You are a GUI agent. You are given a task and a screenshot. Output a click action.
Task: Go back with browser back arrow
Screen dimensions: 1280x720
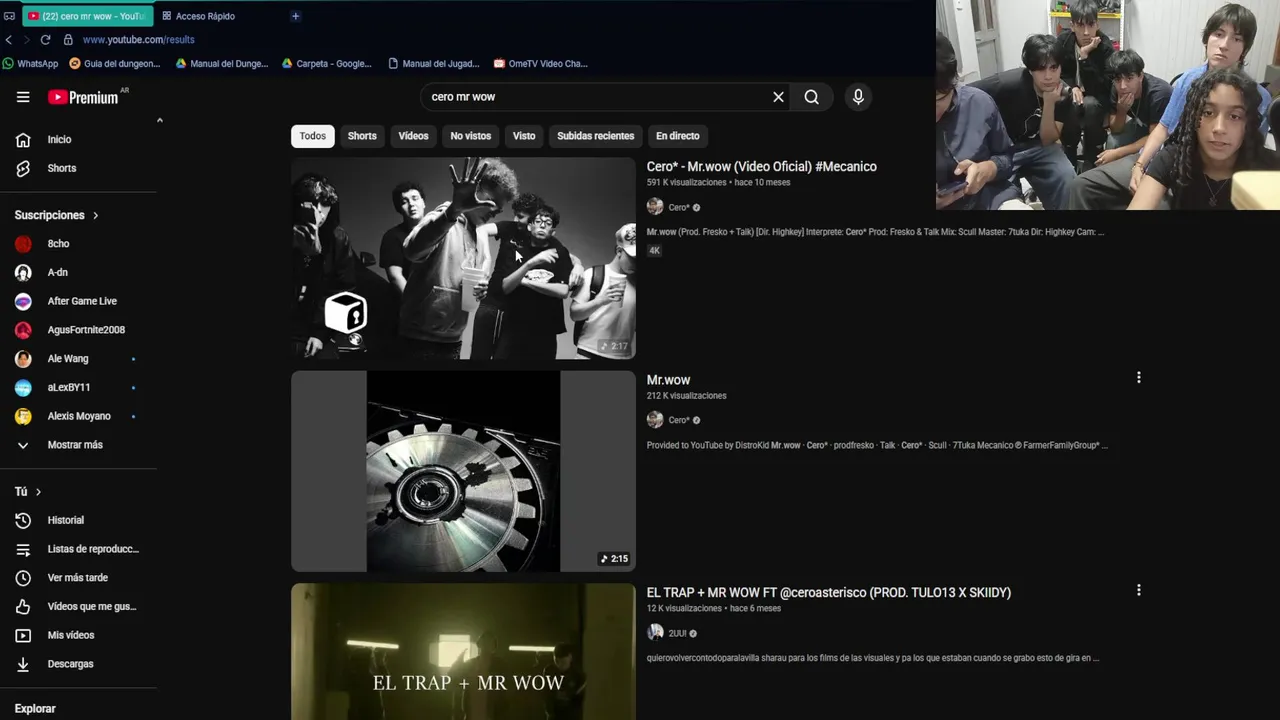pos(9,40)
